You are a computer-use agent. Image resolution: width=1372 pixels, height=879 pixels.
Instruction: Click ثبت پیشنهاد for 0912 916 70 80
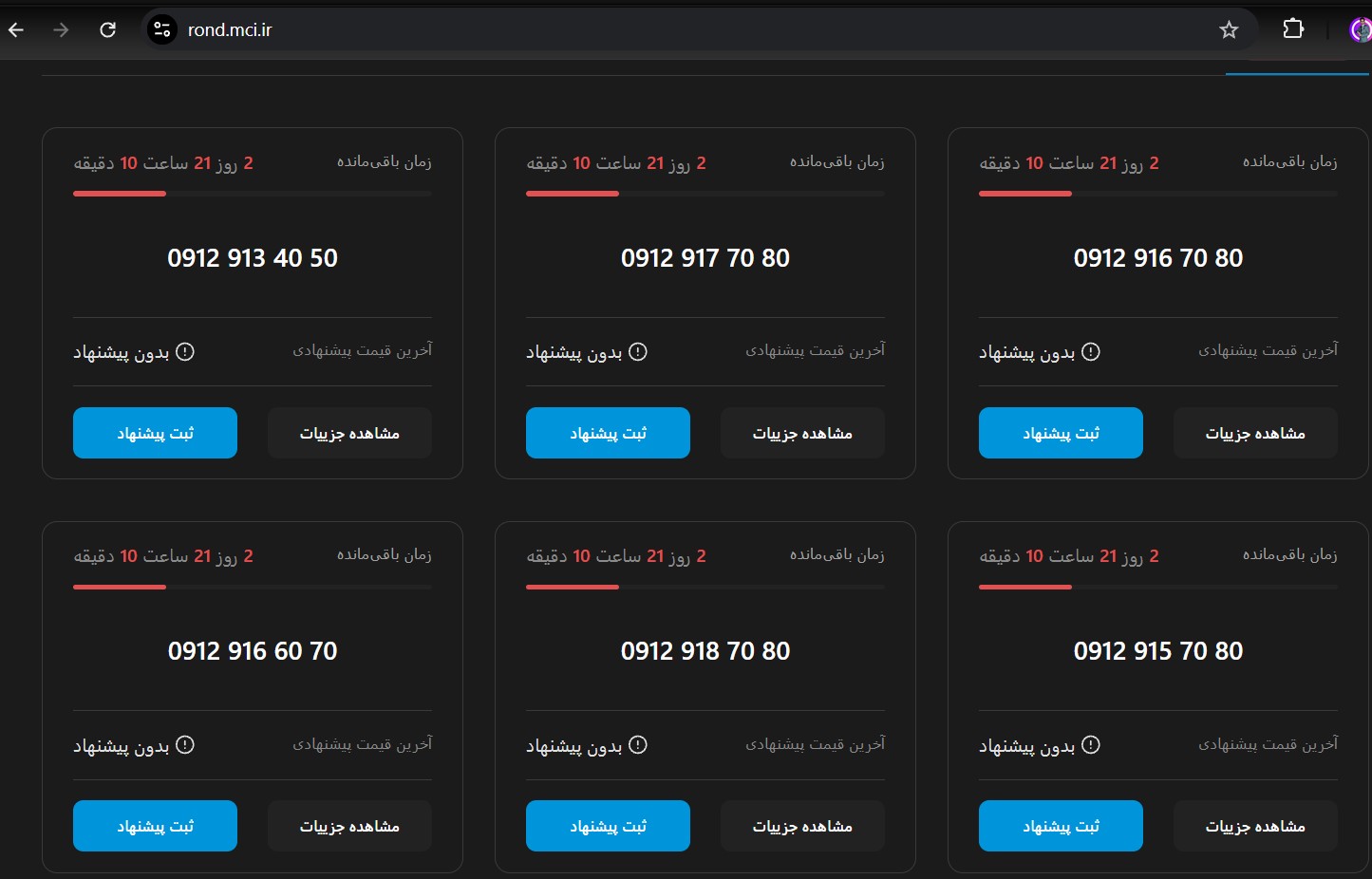(x=1061, y=433)
